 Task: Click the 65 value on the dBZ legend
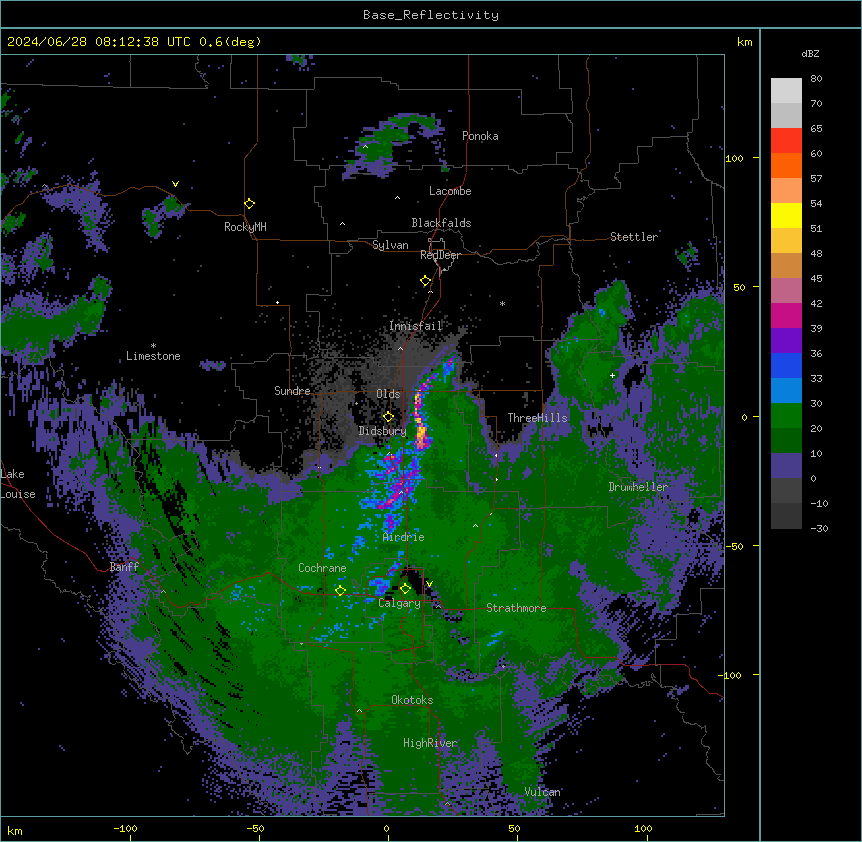(x=816, y=129)
